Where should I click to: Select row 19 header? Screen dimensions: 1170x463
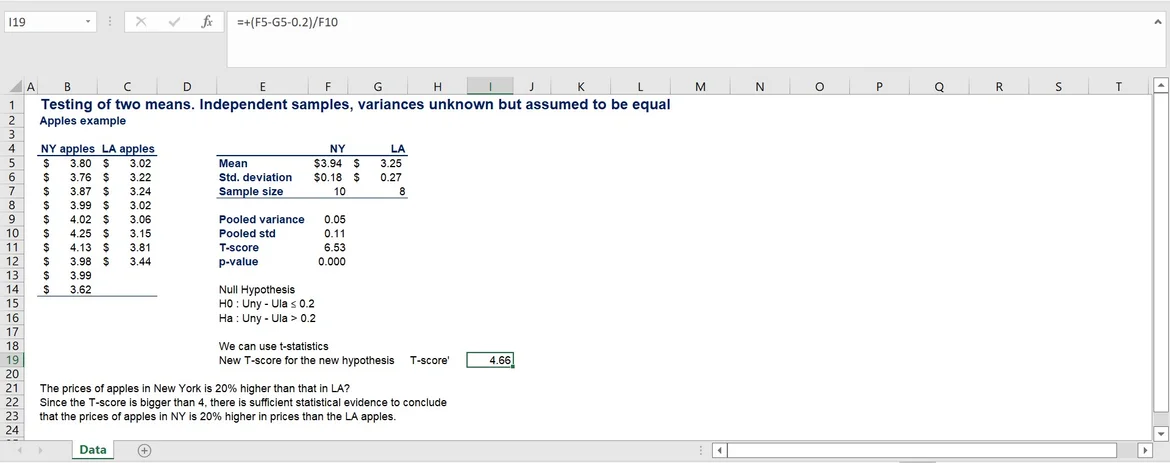(x=13, y=360)
